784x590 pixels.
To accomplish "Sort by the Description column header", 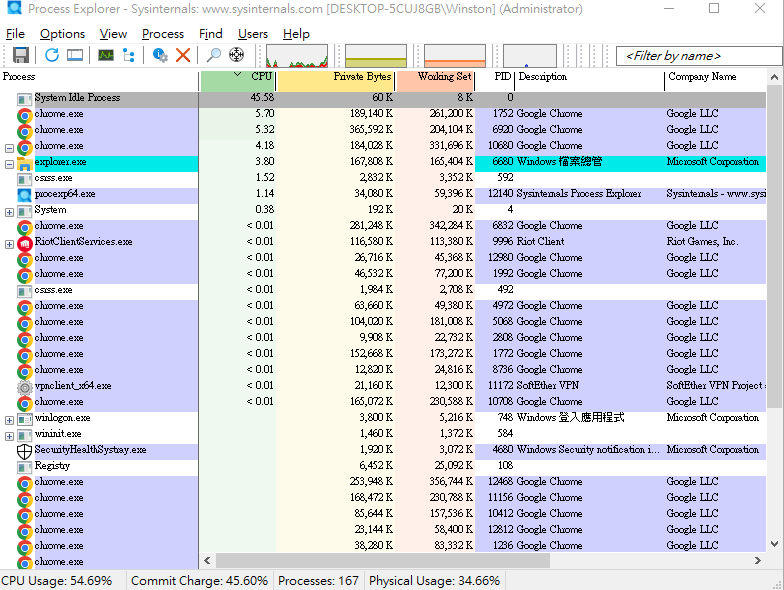I will pyautogui.click(x=589, y=80).
